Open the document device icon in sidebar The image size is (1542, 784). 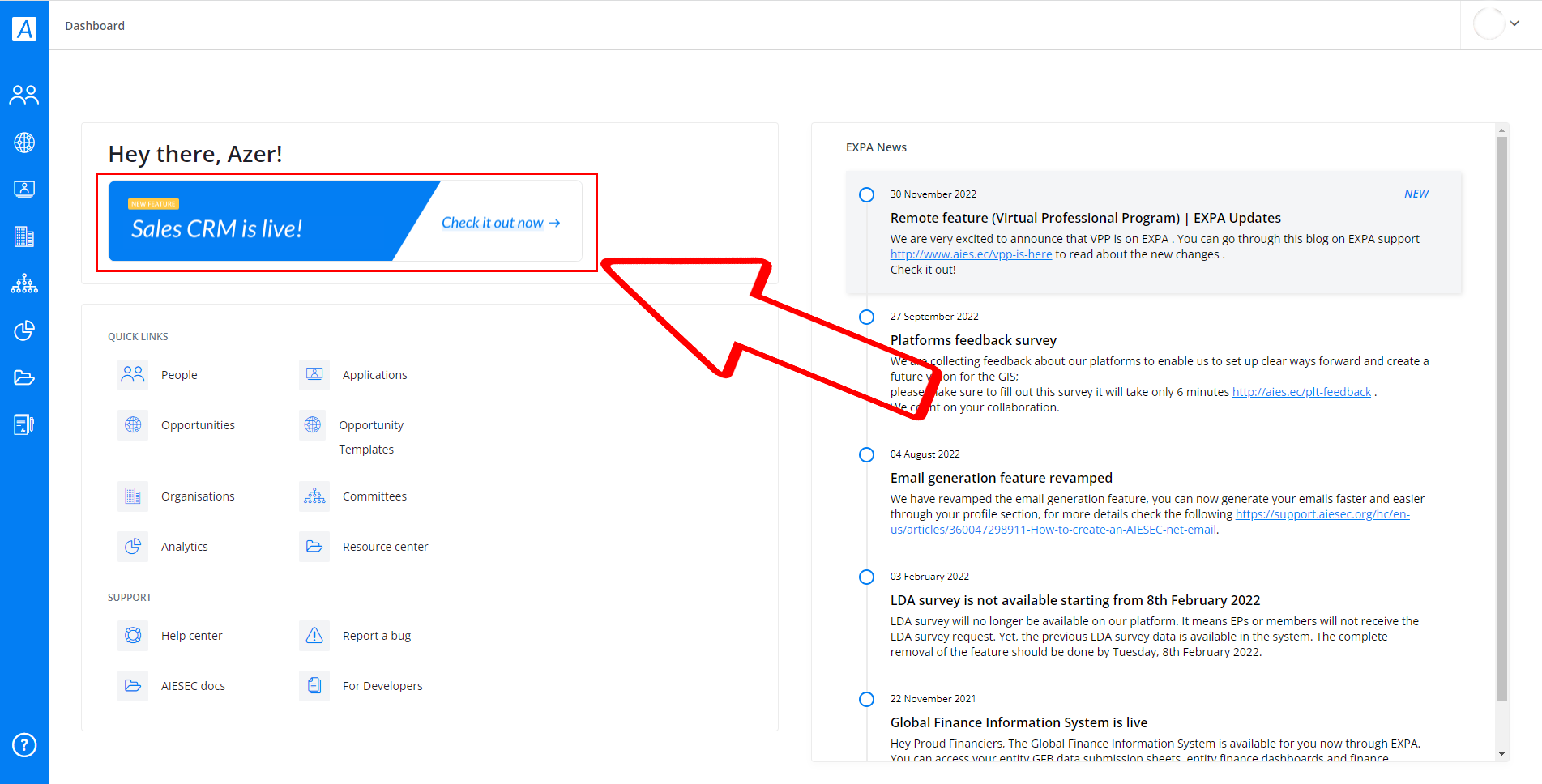[24, 424]
